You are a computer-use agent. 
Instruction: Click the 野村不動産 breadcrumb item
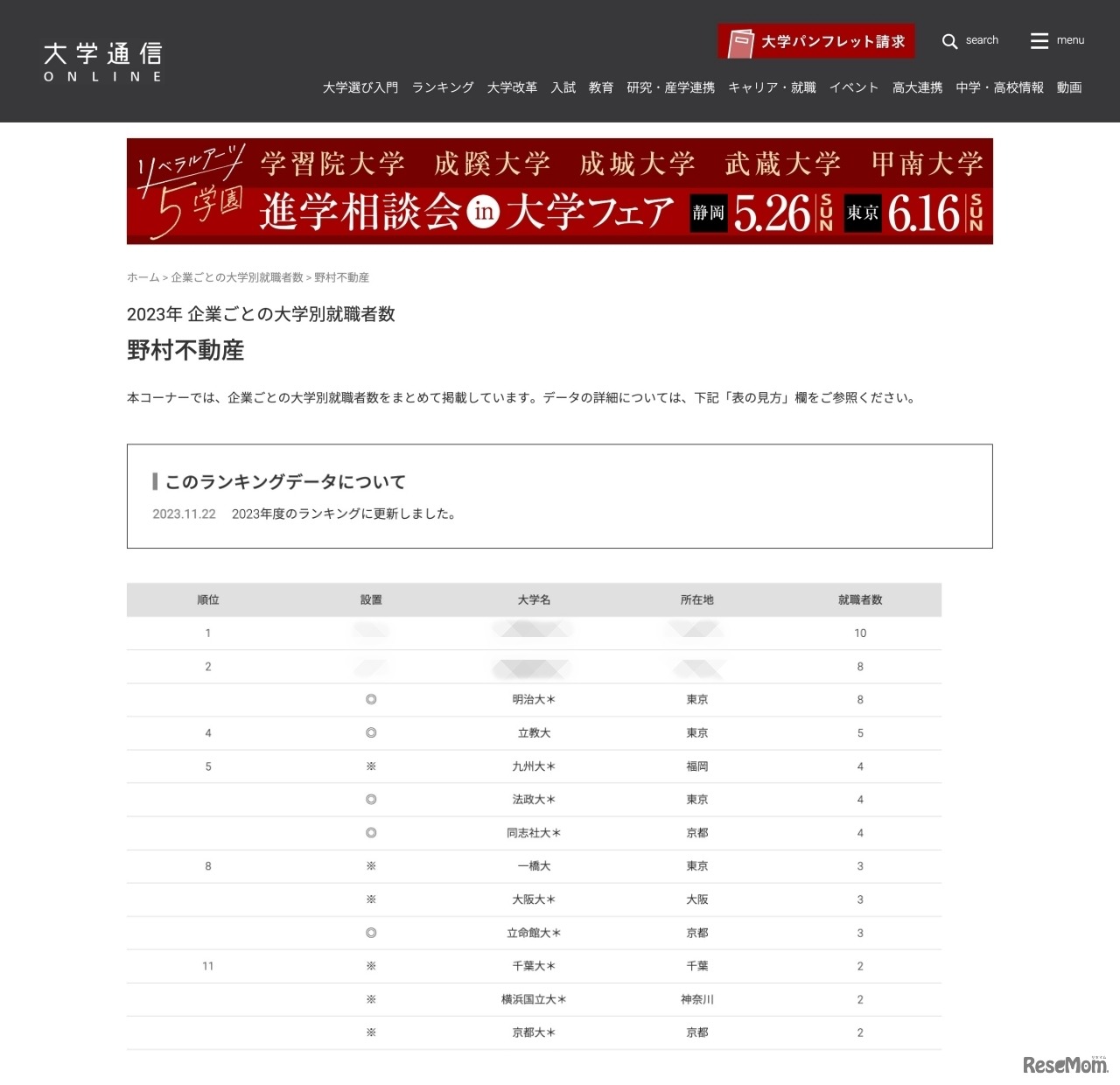tap(342, 277)
